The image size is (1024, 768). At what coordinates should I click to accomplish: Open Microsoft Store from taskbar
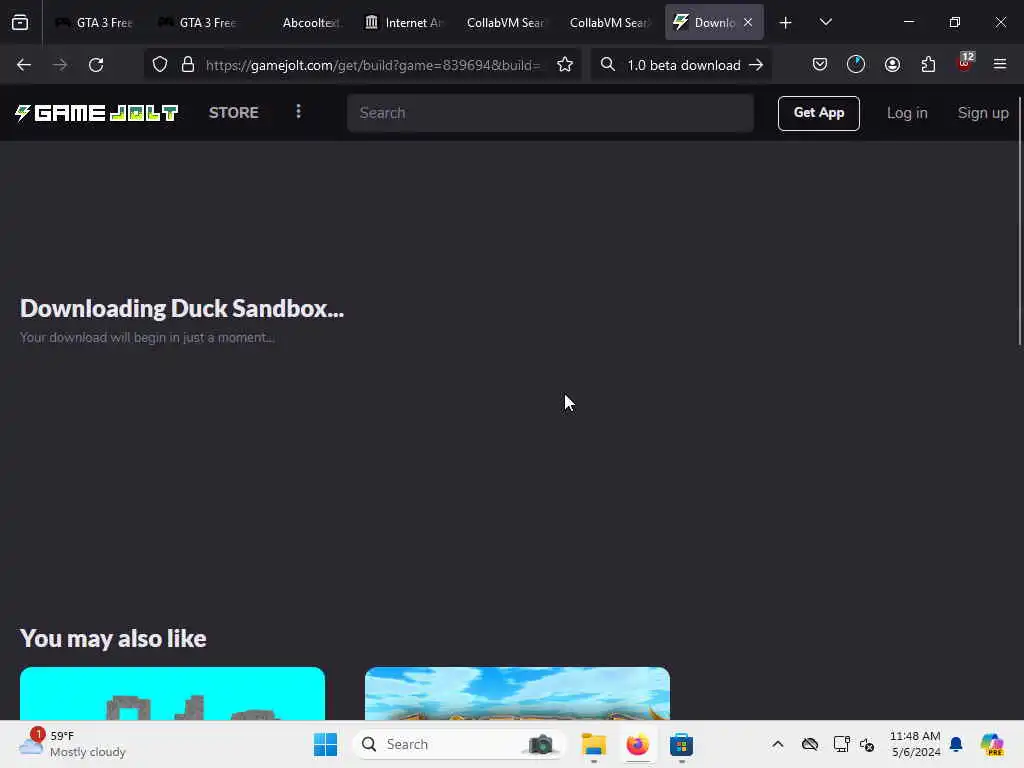tap(681, 744)
